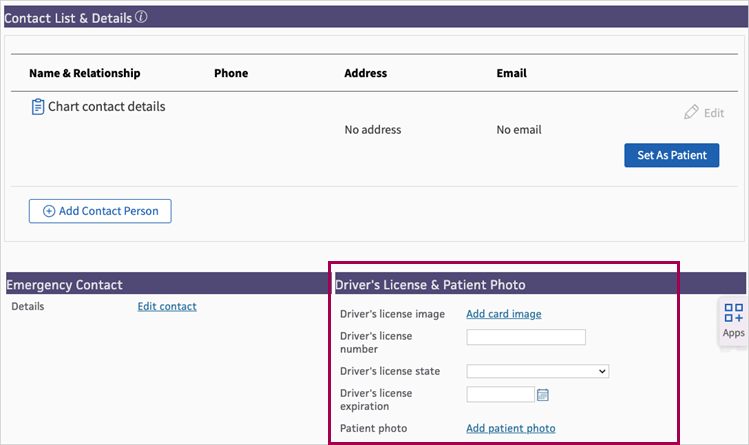Viewport: 749px width, 445px height.
Task: Select the Chart contact details text
Action: pos(107,106)
